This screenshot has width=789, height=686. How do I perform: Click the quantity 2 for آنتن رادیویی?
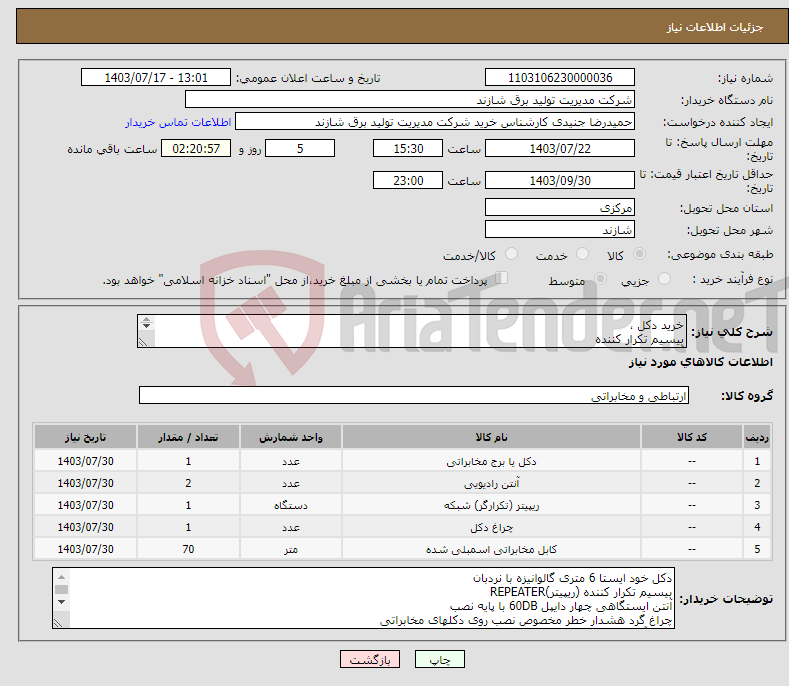coord(188,483)
